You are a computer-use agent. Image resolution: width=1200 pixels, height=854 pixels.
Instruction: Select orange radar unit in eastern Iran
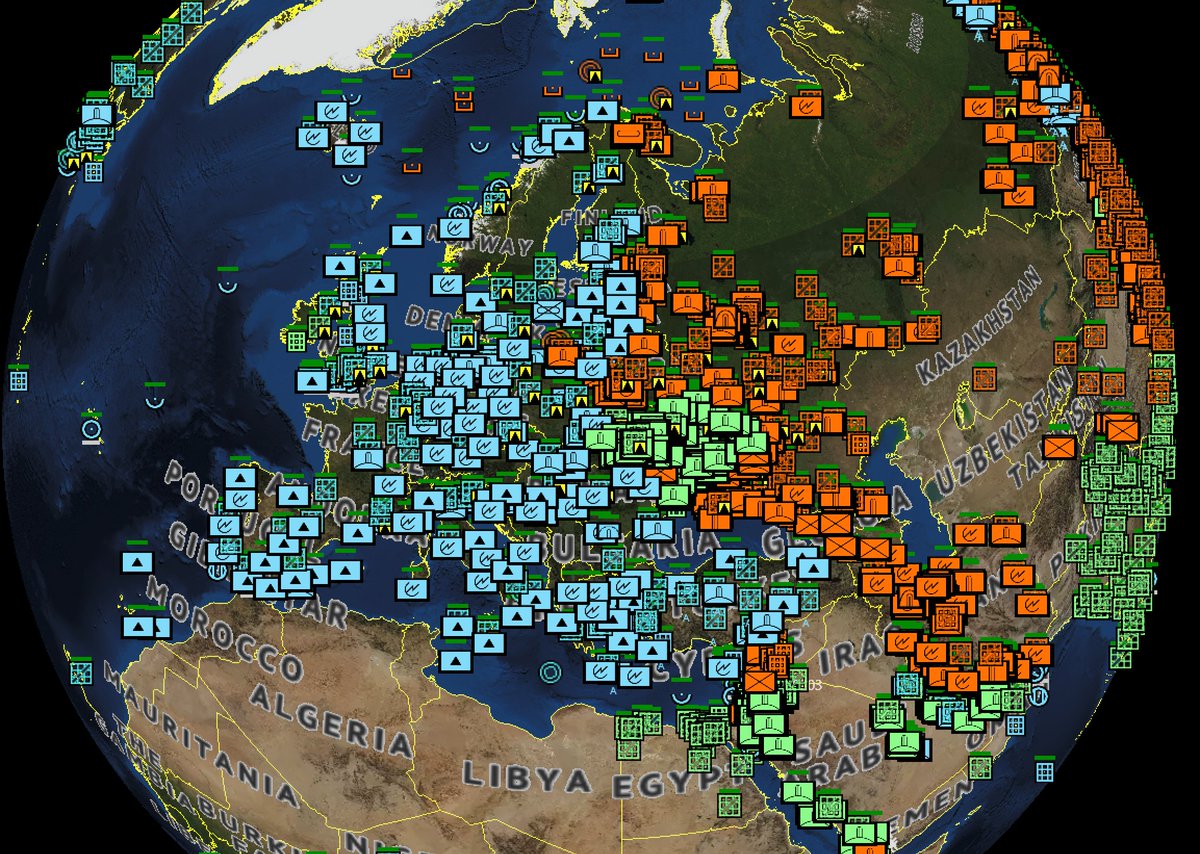1032,604
